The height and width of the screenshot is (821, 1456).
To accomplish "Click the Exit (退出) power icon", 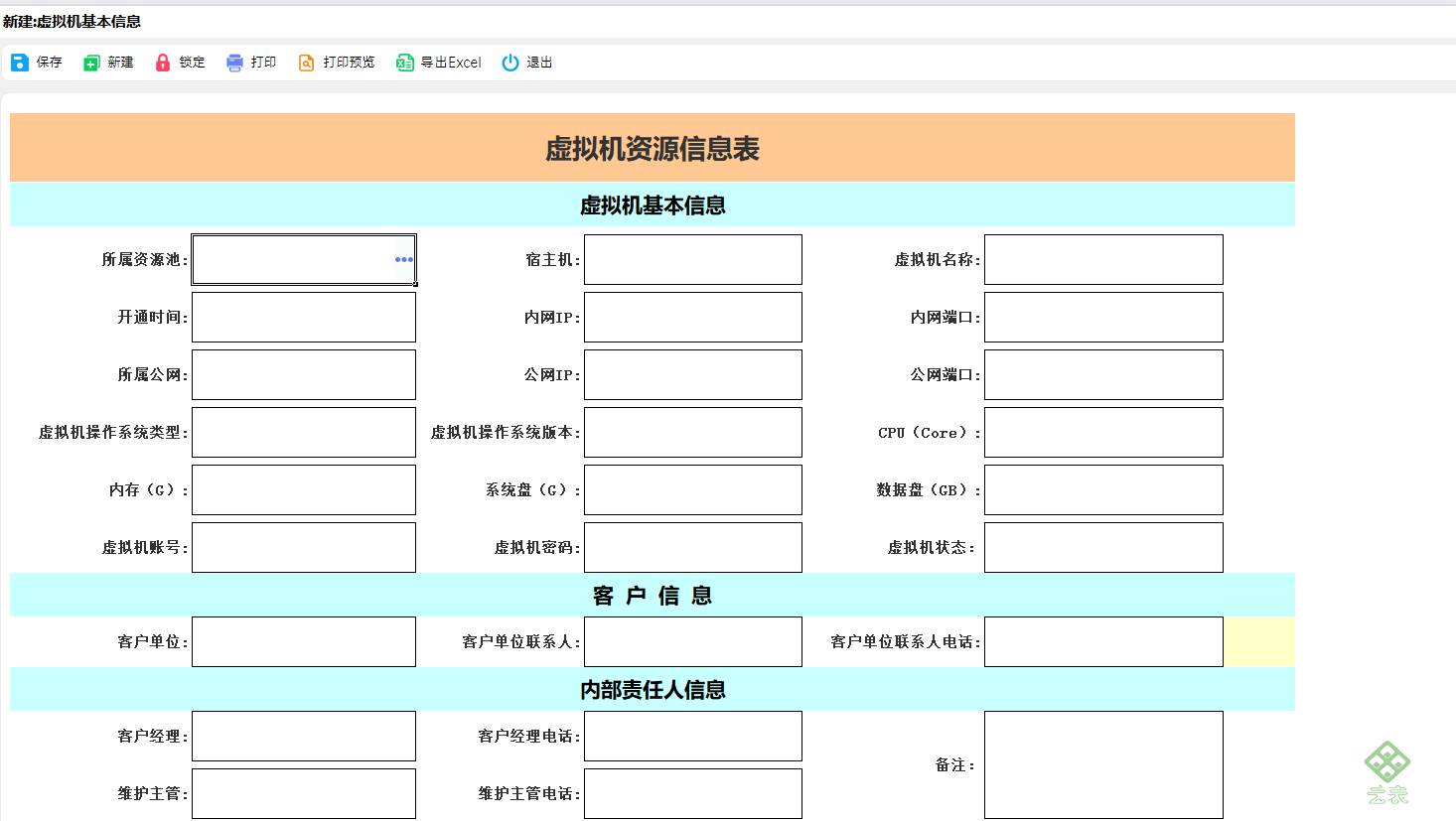I will pyautogui.click(x=510, y=63).
